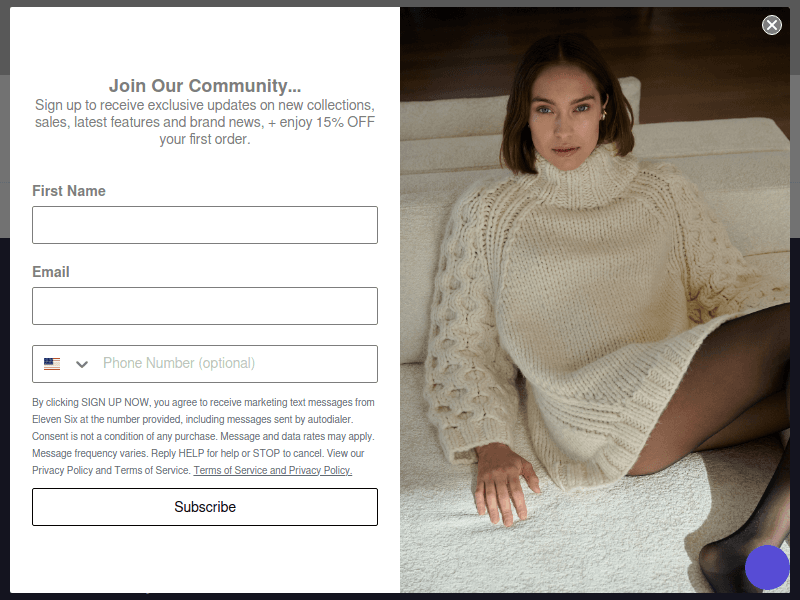
Task: Click the dark overlay strip below the popup
Action: pyautogui.click(x=400, y=596)
